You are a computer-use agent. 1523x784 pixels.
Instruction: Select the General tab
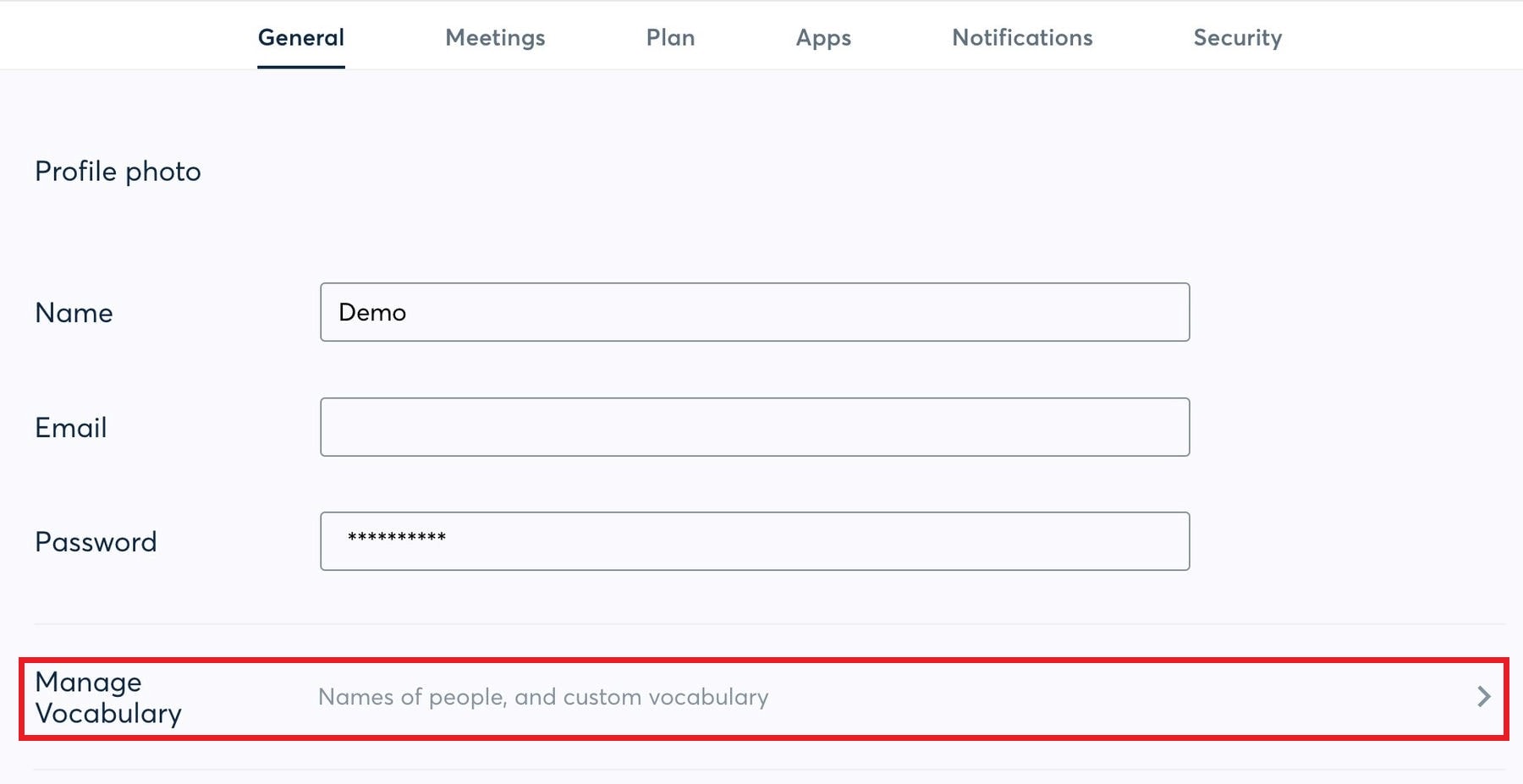[x=300, y=37]
